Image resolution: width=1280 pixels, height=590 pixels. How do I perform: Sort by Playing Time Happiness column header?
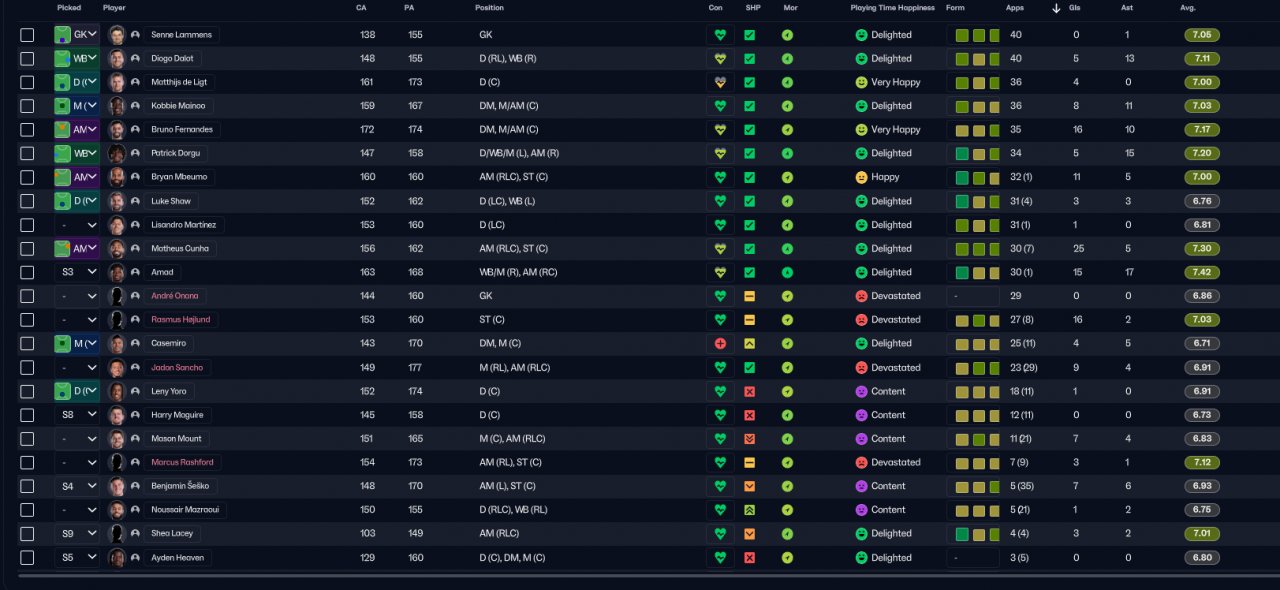point(893,8)
